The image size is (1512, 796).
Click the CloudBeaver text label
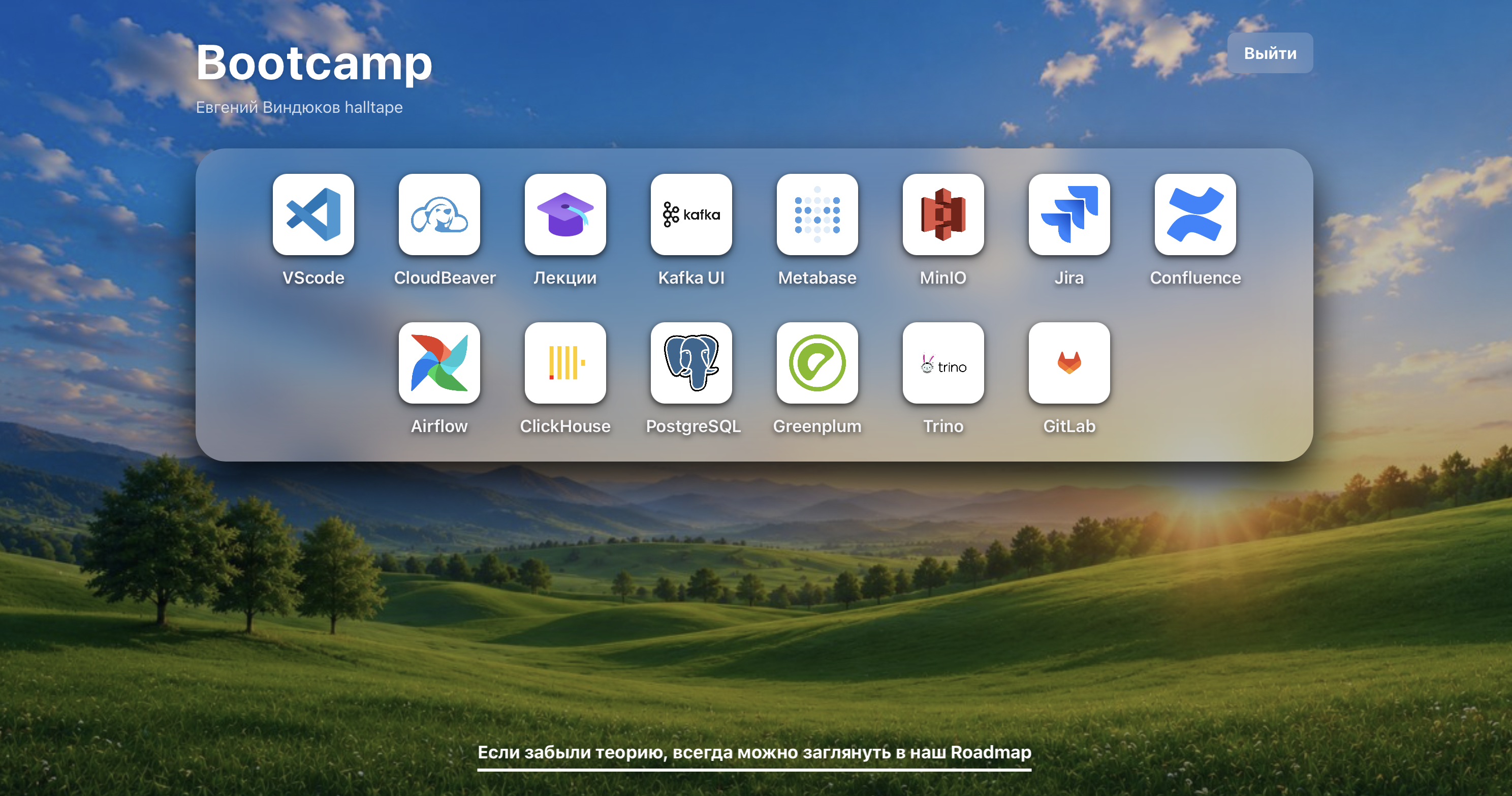point(445,278)
